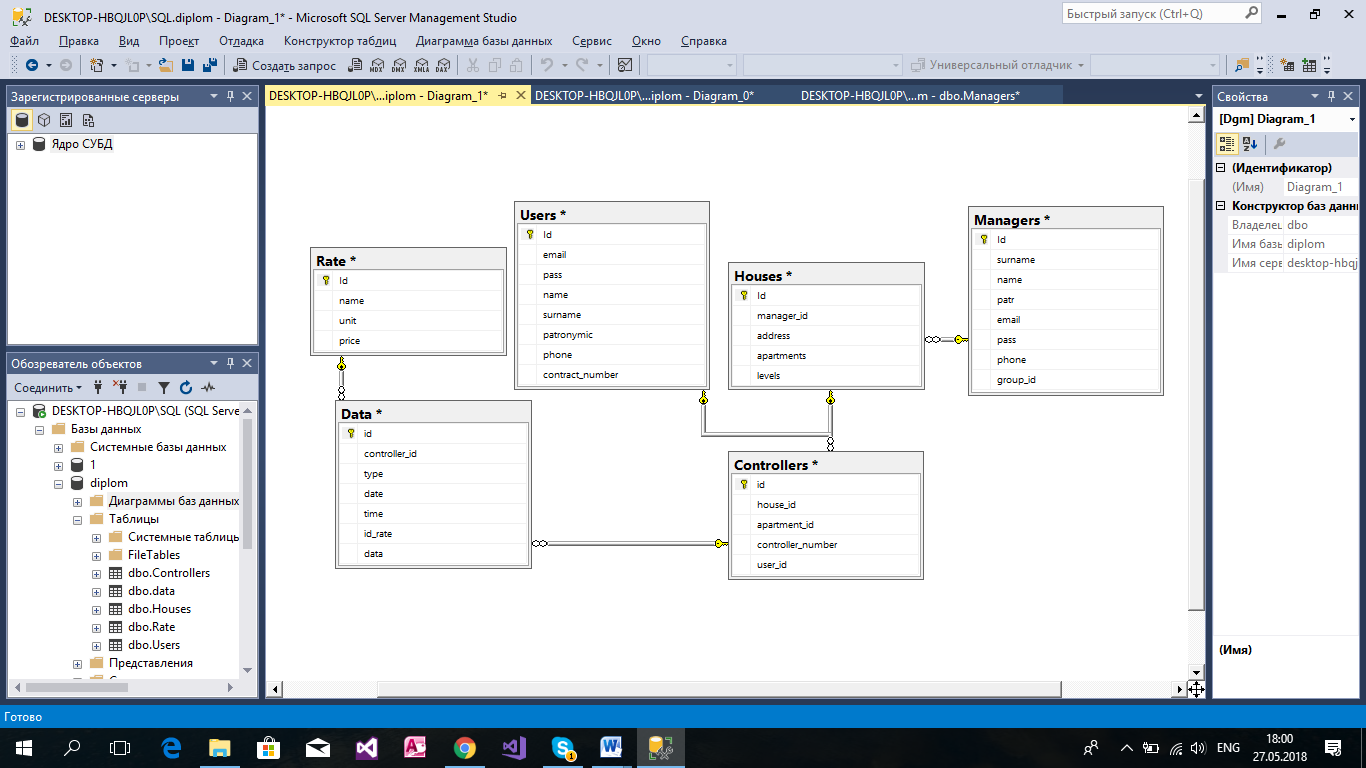Image resolution: width=1366 pixels, height=768 pixels.
Task: Click disconnect icon in Object Explorer
Action: [x=120, y=387]
